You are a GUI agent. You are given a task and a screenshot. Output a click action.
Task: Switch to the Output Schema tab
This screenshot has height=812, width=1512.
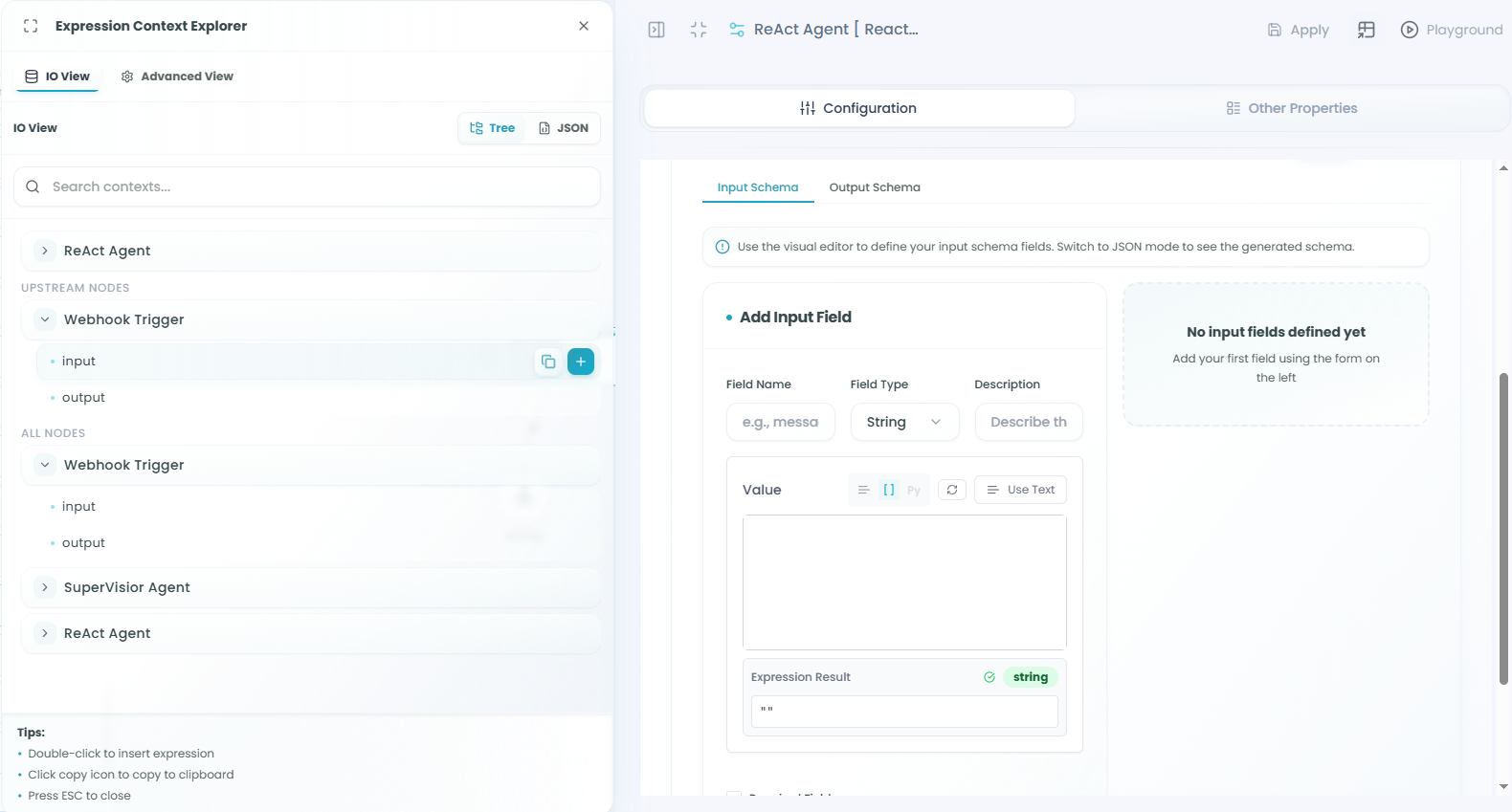(x=874, y=187)
